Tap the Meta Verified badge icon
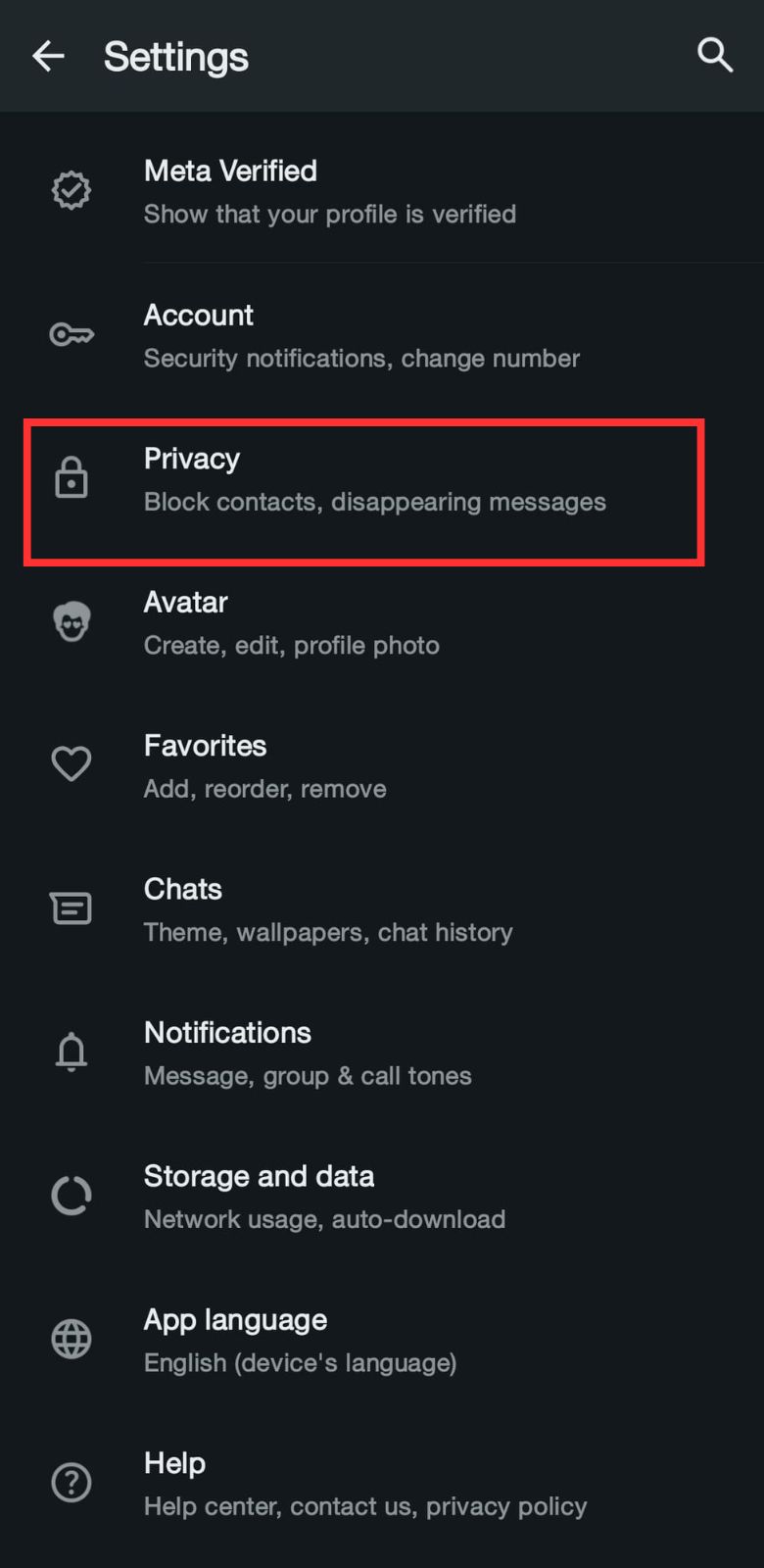Image resolution: width=764 pixels, height=1568 pixels. [72, 190]
